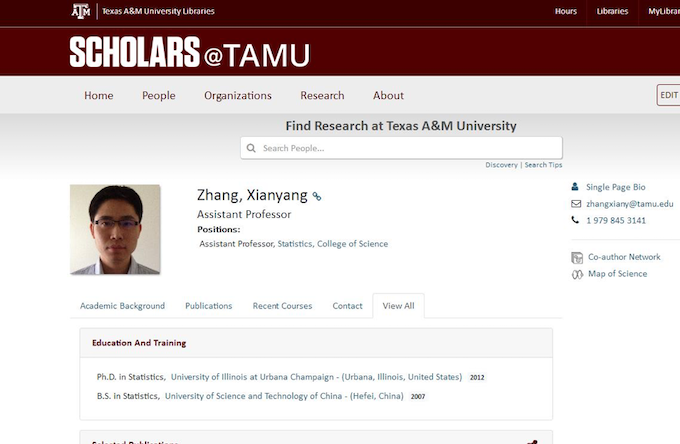Switch to the Academic Background tab

pos(122,306)
